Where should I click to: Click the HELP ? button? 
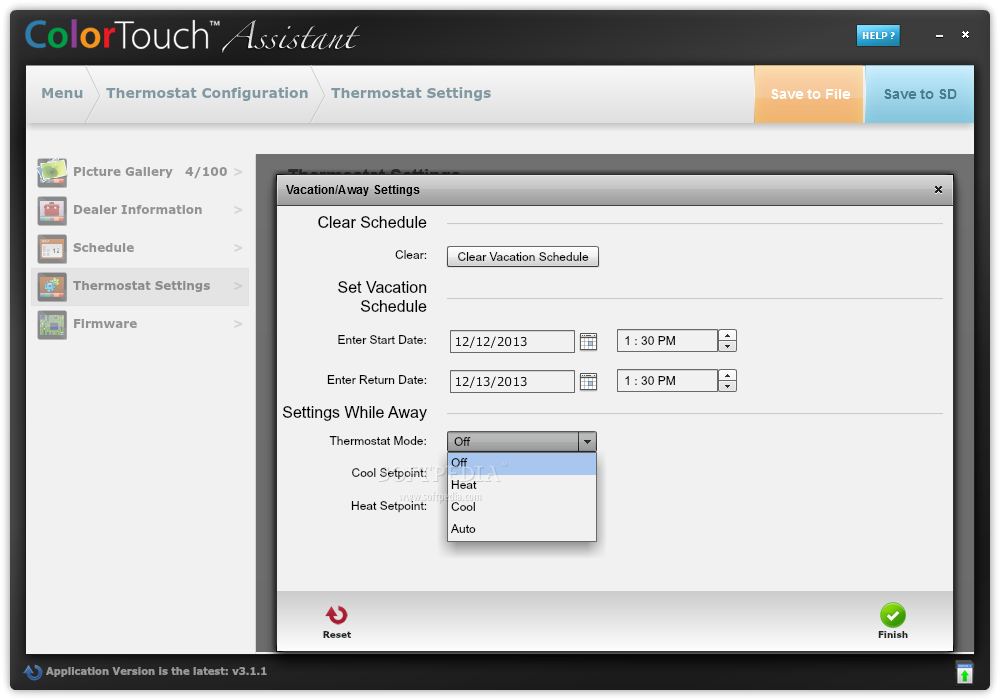click(x=878, y=36)
